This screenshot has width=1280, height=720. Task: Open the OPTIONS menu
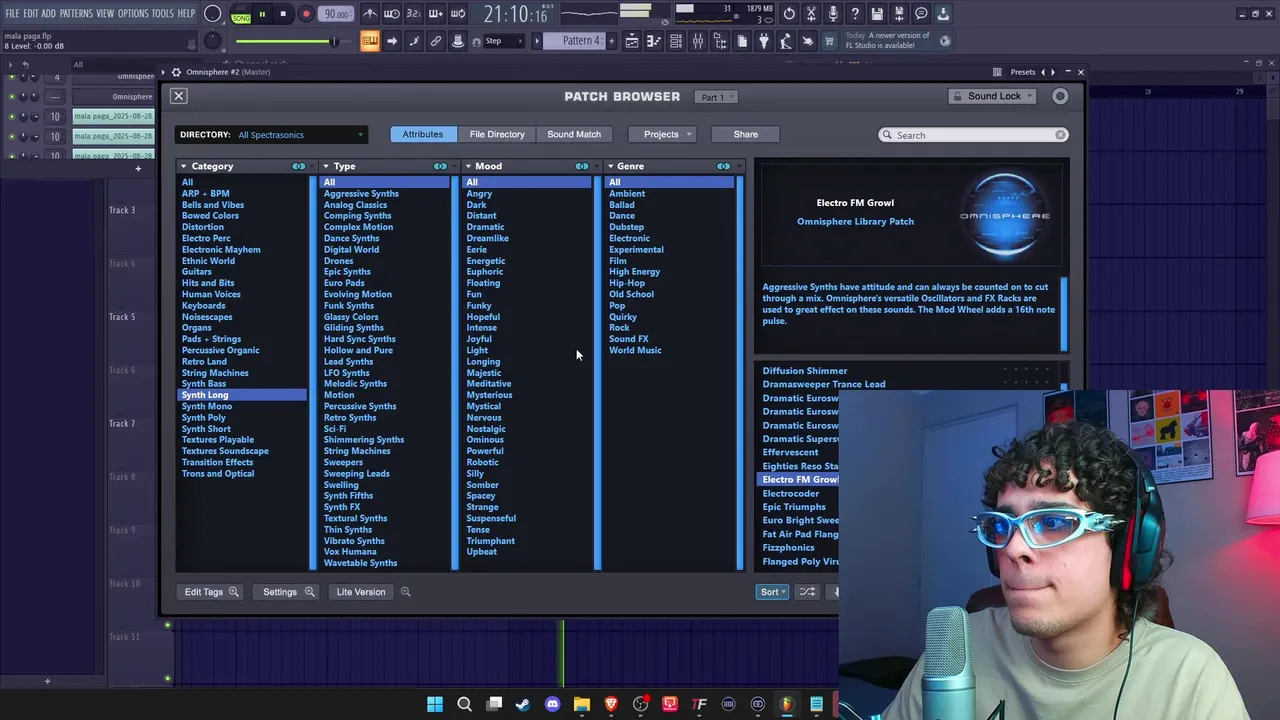(x=133, y=14)
